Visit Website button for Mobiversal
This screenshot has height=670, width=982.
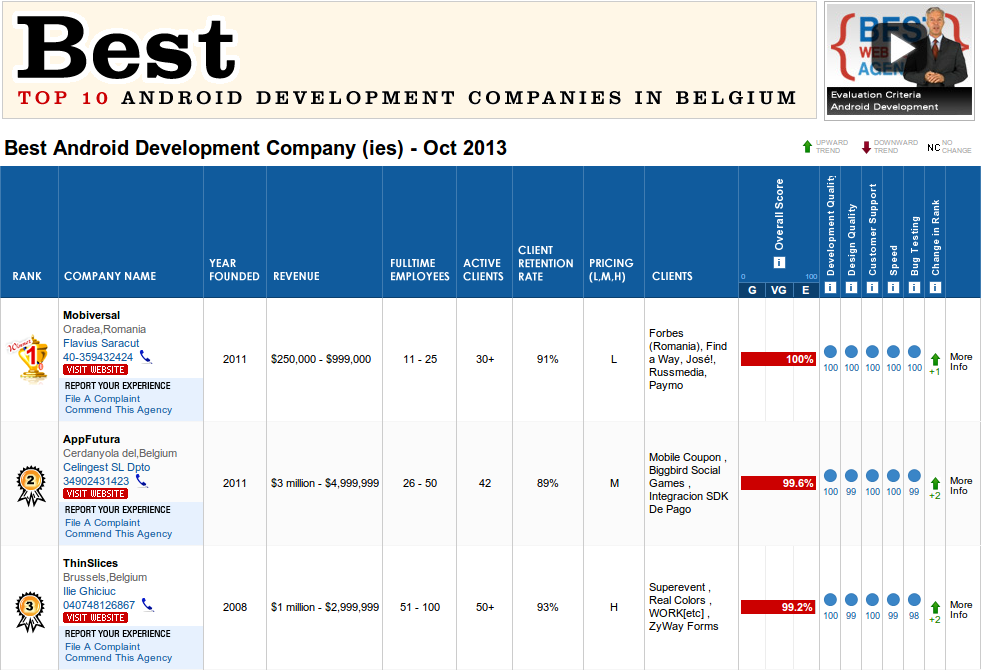95,370
